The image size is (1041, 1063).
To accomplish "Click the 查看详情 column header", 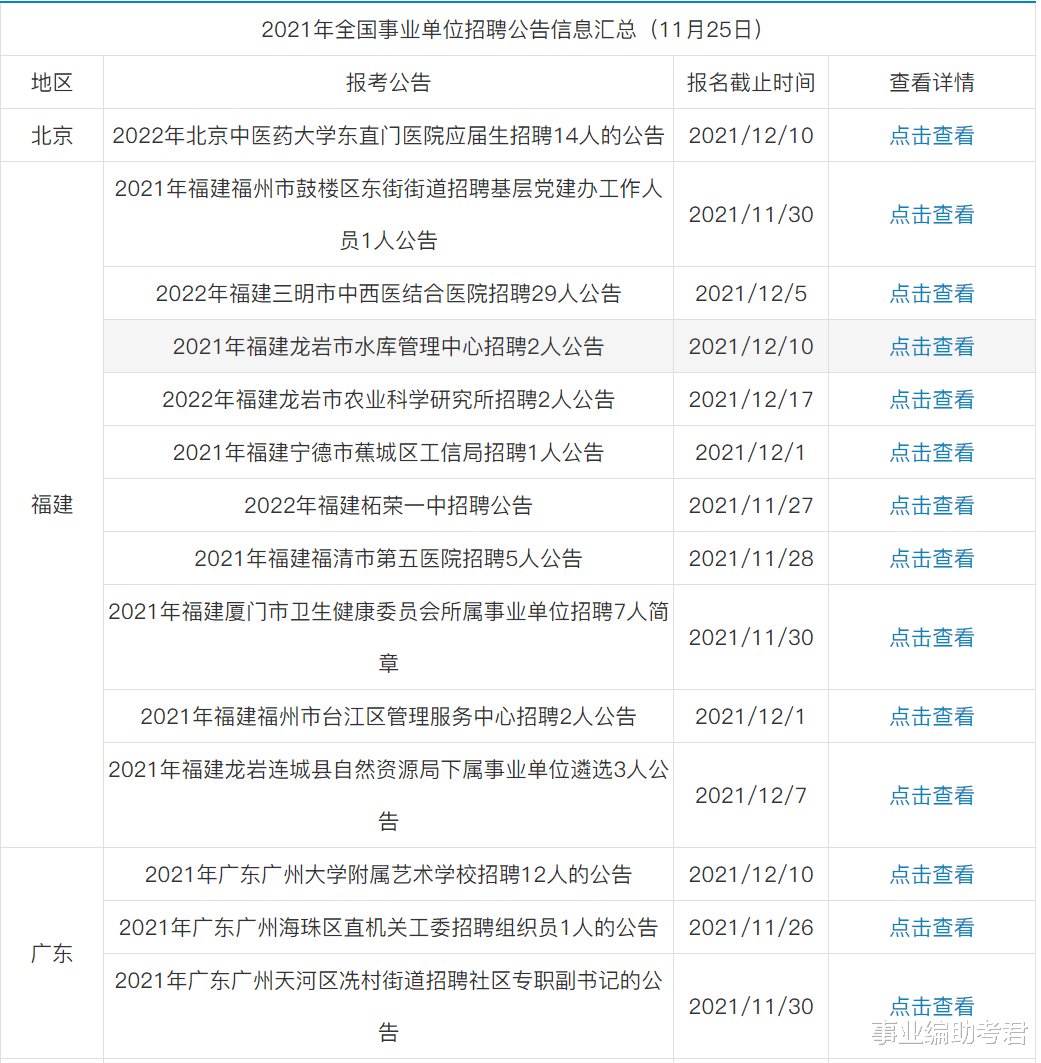I will (931, 83).
